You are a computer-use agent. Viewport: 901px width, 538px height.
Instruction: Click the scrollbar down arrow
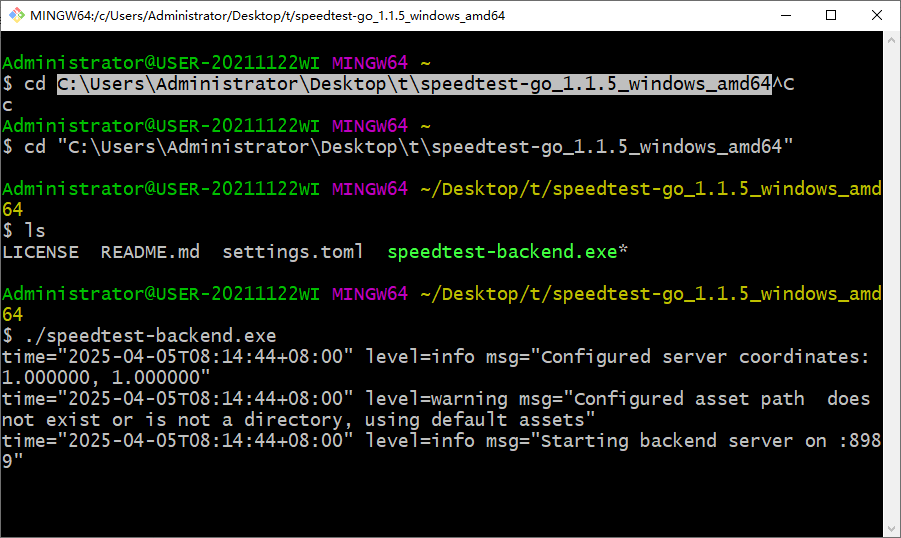tap(891, 529)
